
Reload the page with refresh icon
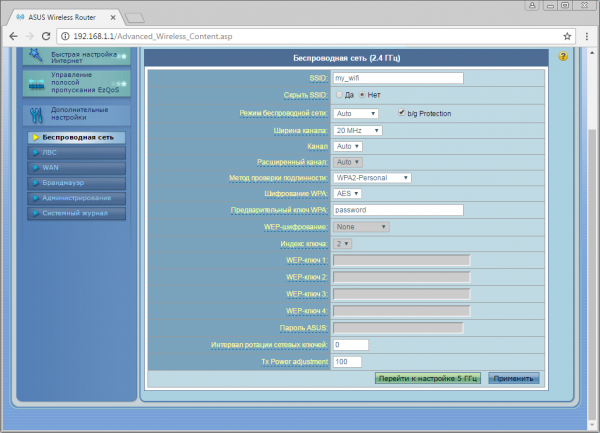(x=46, y=36)
